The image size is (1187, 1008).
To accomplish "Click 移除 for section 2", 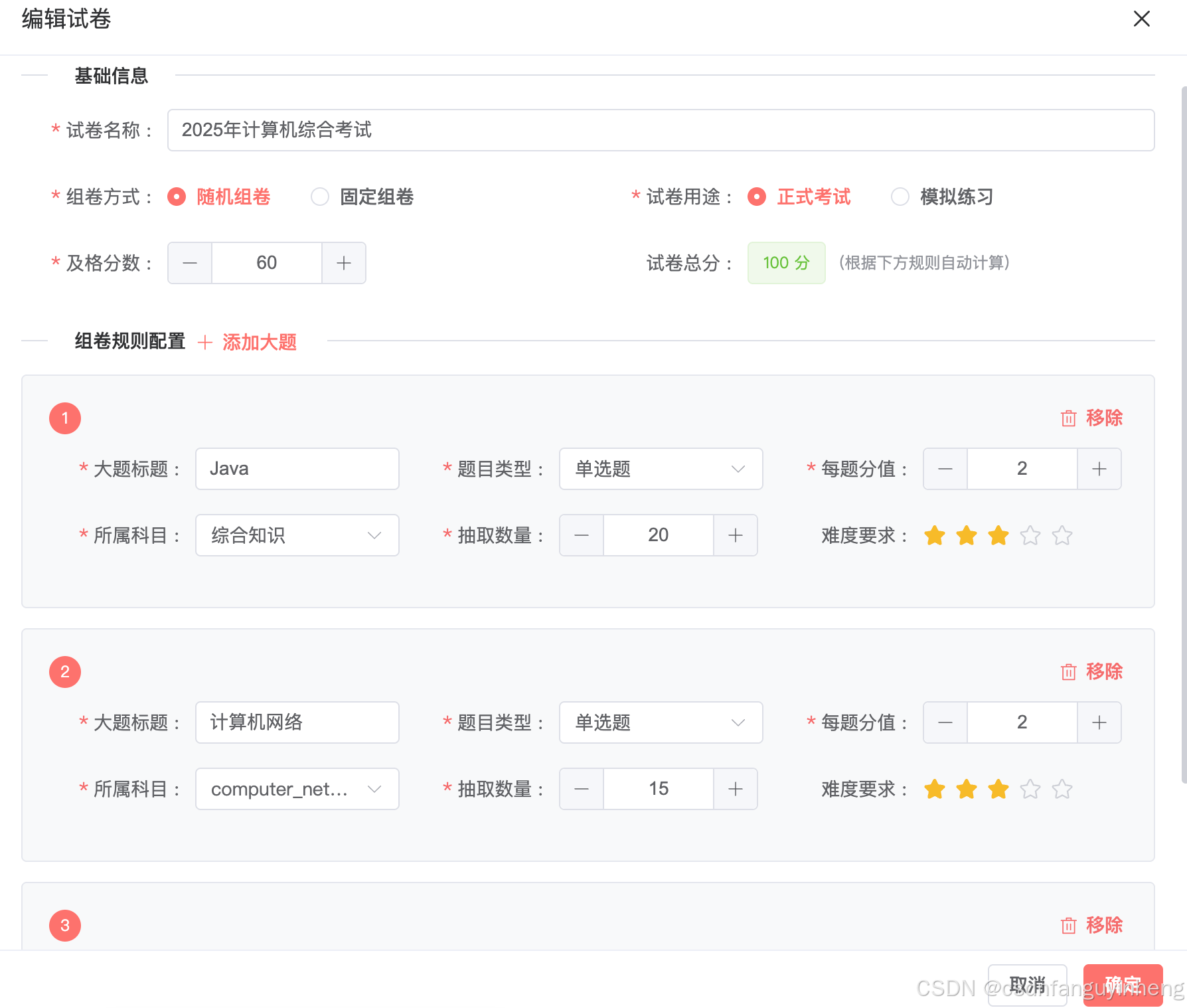I will (x=1104, y=671).
